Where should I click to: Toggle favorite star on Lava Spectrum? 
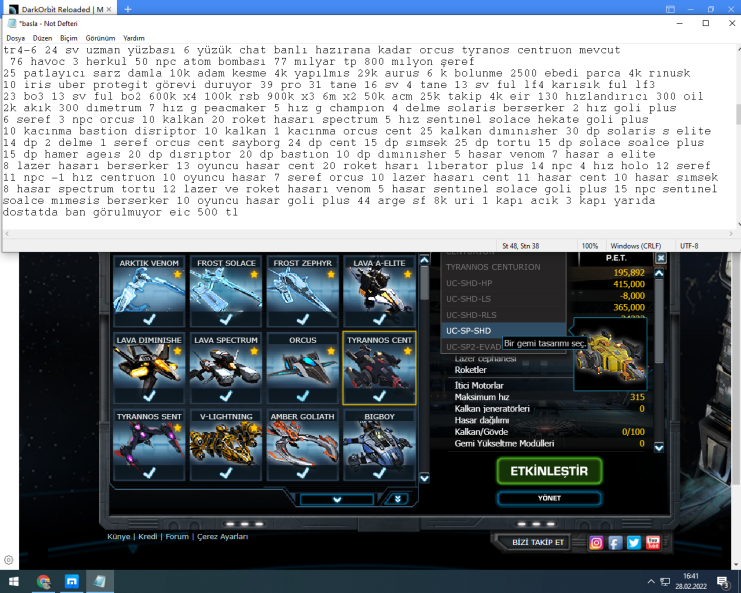pyautogui.click(x=254, y=351)
